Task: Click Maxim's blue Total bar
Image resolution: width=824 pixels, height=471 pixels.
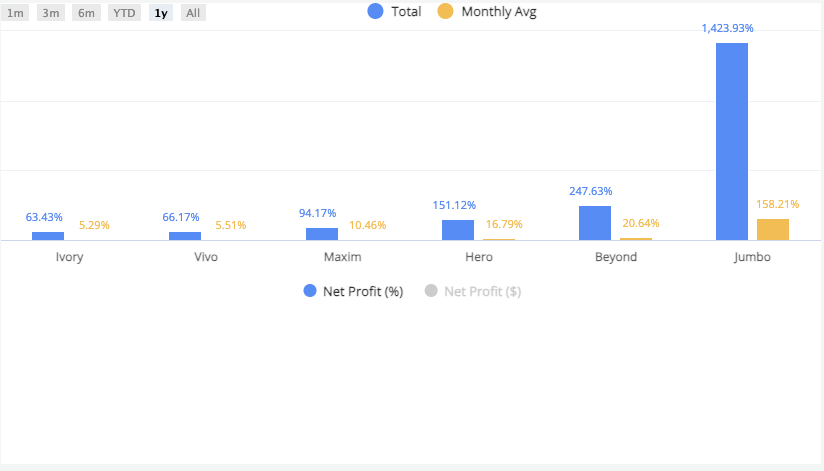Action: coord(322,234)
